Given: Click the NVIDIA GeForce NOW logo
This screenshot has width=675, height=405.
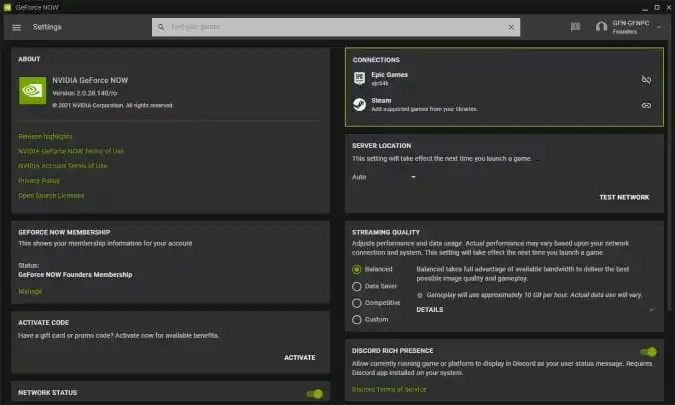Looking at the screenshot, I should [x=32, y=90].
